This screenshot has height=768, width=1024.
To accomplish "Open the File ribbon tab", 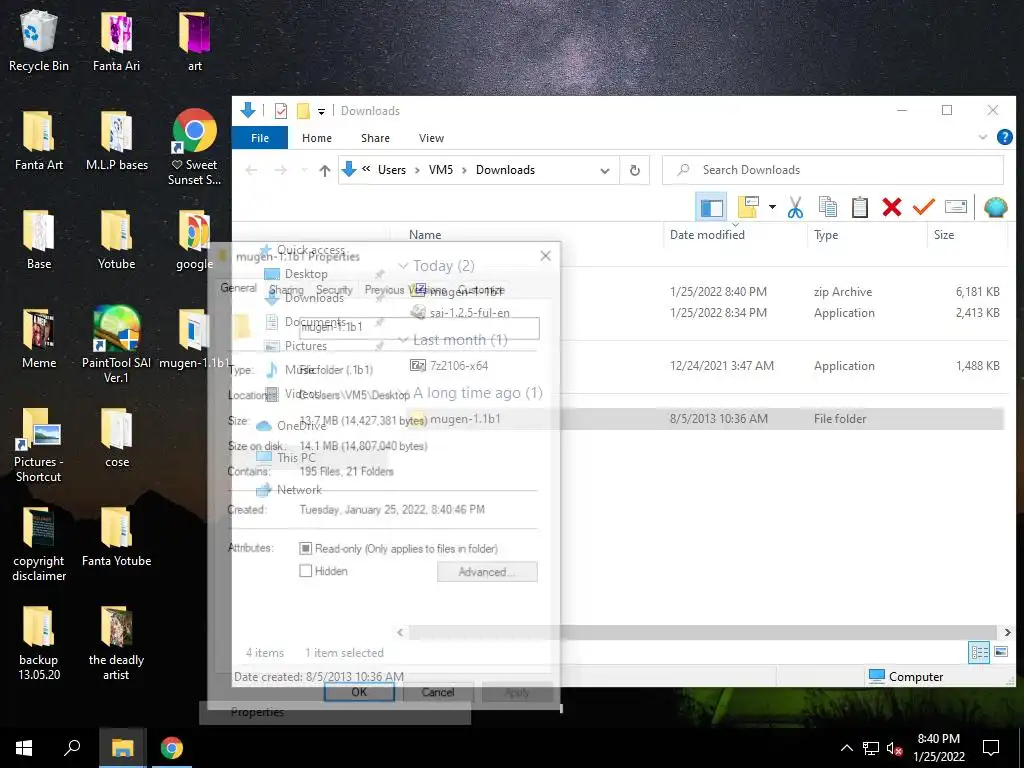I will [260, 138].
